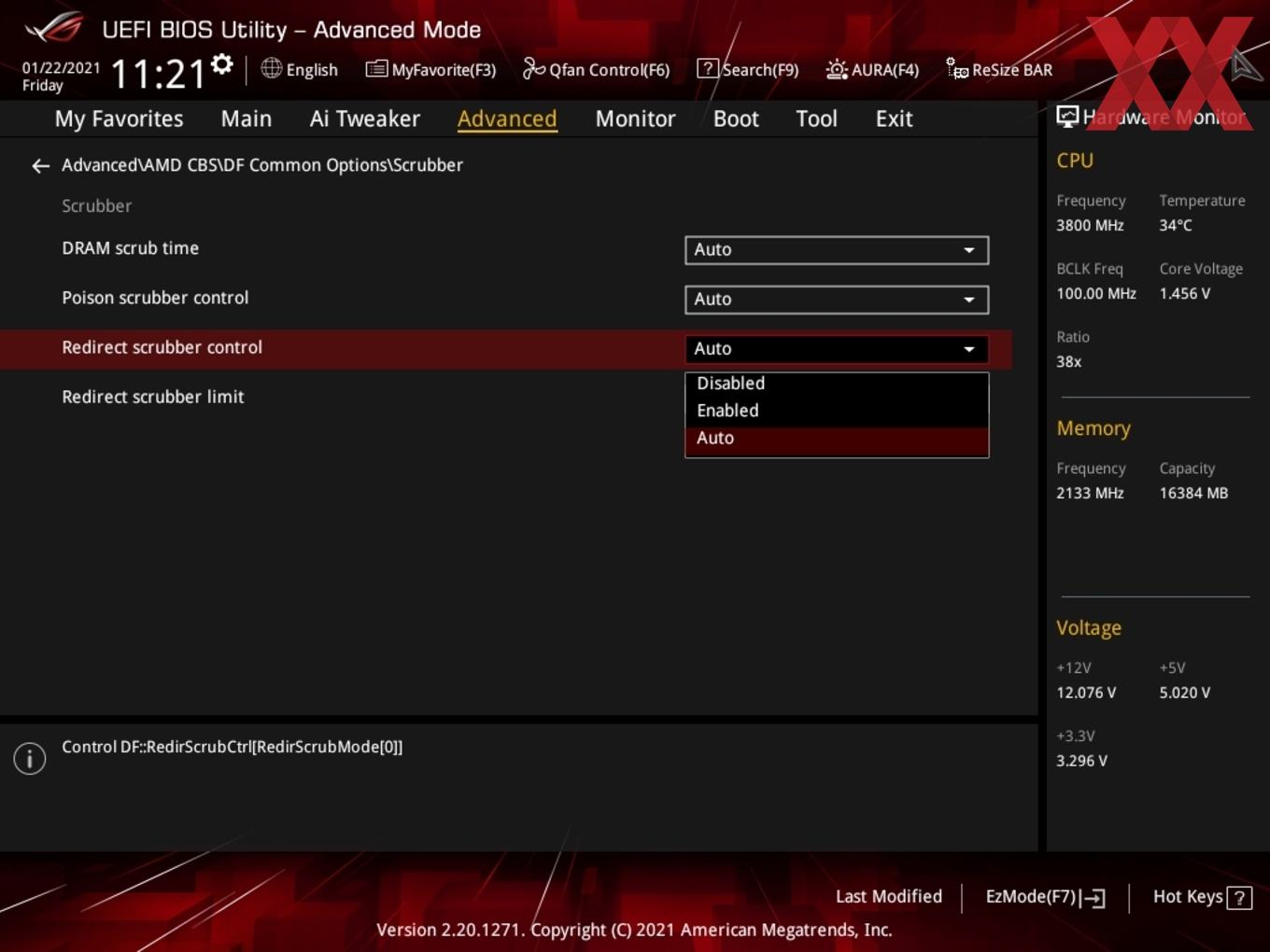1270x952 pixels.
Task: Click the EzMode(F7) exit arrow icon
Action: point(1094,898)
